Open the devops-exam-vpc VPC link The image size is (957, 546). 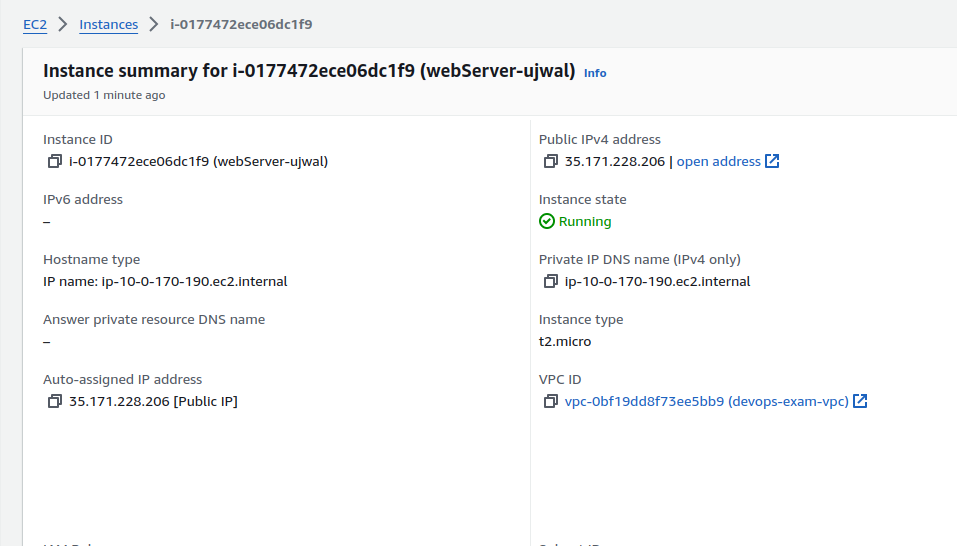pyautogui.click(x=706, y=401)
